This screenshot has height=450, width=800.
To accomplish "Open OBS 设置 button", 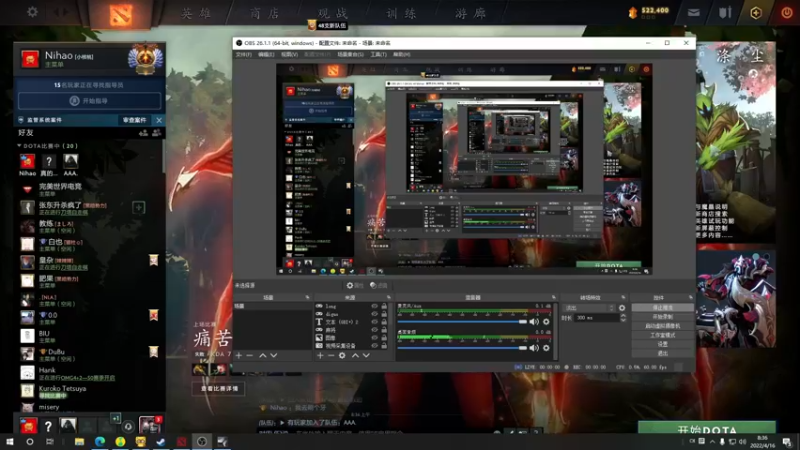I will coord(662,344).
